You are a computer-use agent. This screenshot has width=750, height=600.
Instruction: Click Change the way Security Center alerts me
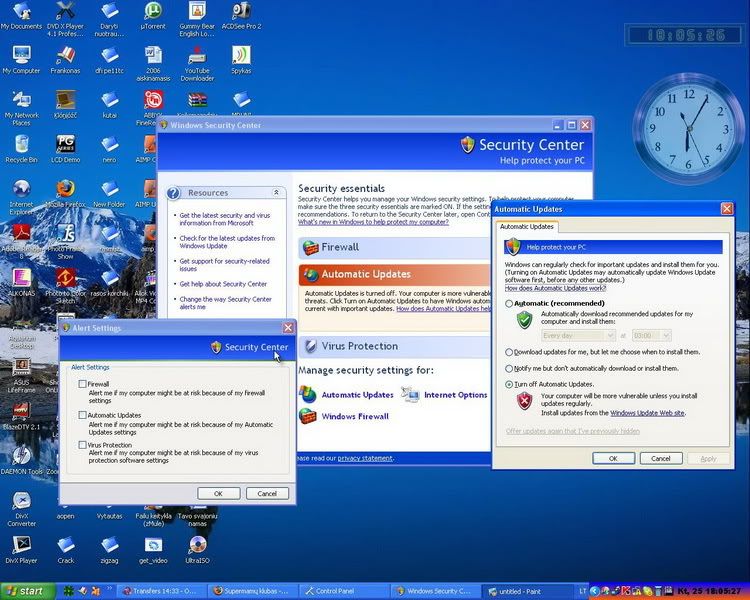click(x=225, y=303)
